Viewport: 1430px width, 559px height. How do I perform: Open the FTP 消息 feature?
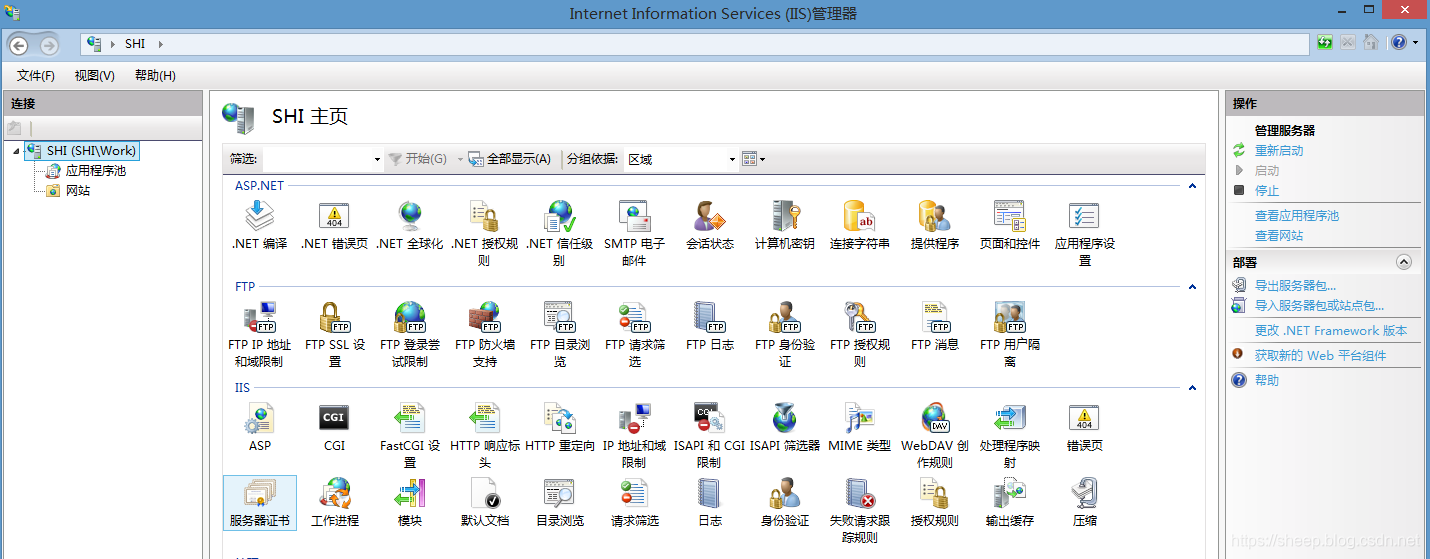(x=935, y=326)
